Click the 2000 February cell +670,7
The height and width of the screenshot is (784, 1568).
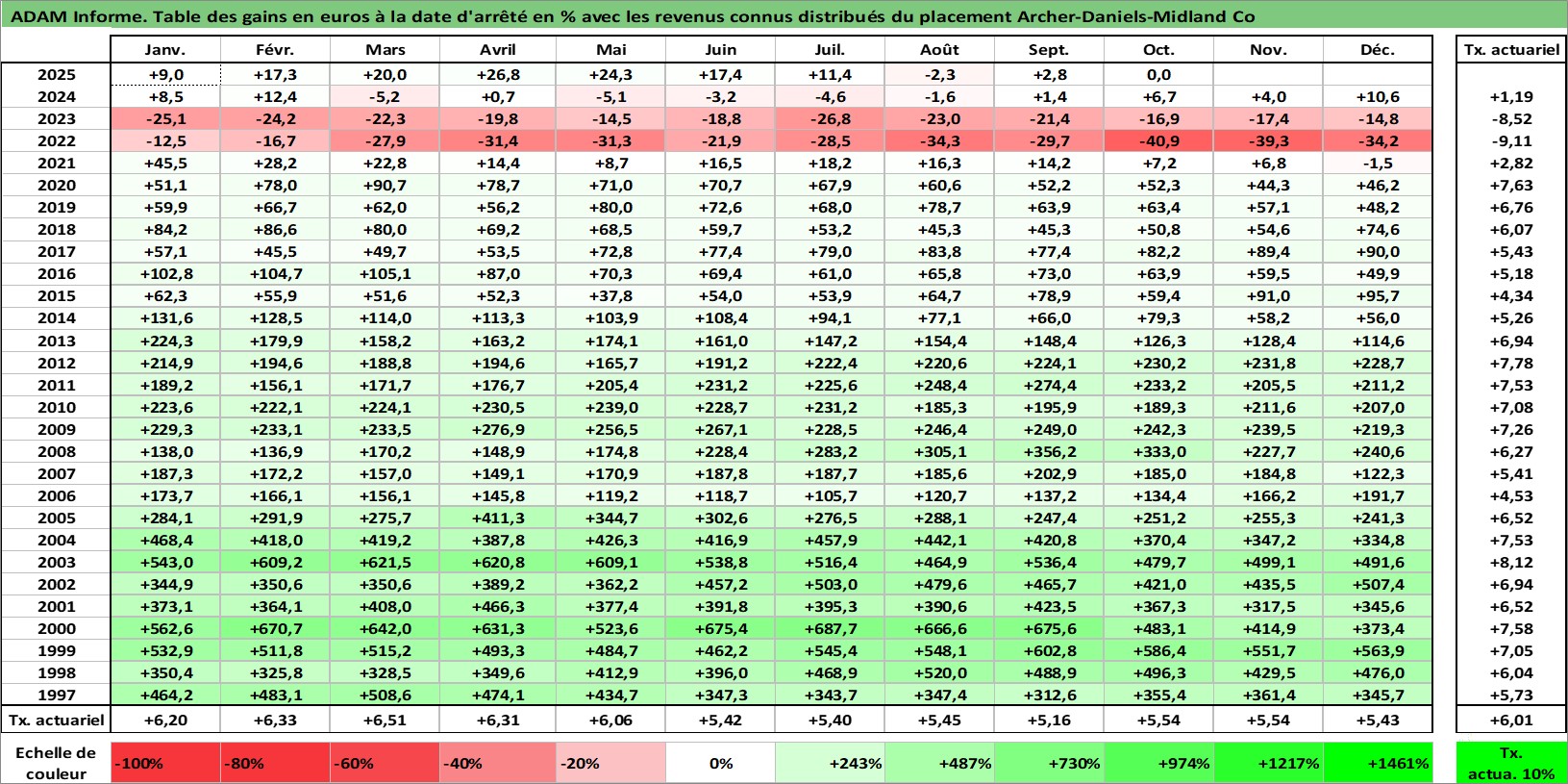275,629
